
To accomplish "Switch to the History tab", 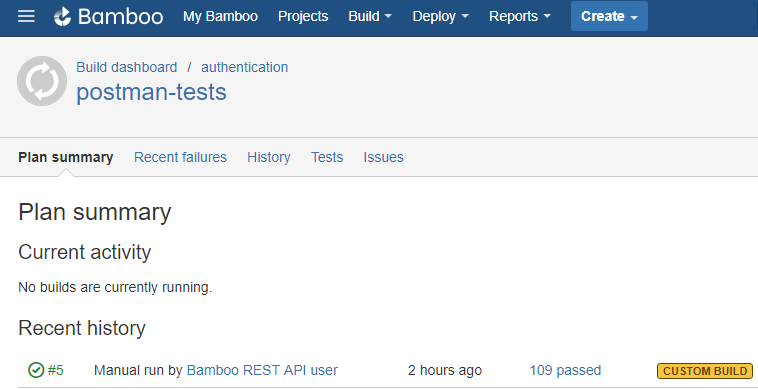I will tap(269, 157).
